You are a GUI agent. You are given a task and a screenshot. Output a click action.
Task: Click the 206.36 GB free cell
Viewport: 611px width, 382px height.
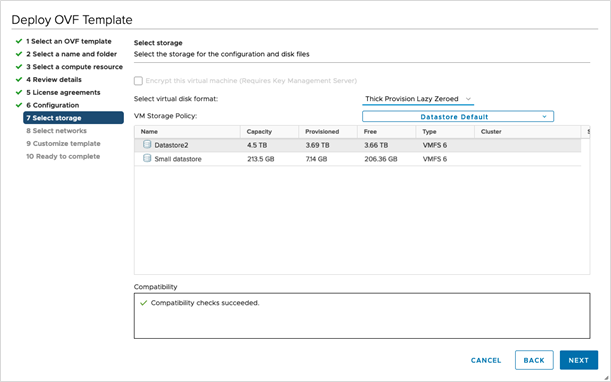(380, 159)
